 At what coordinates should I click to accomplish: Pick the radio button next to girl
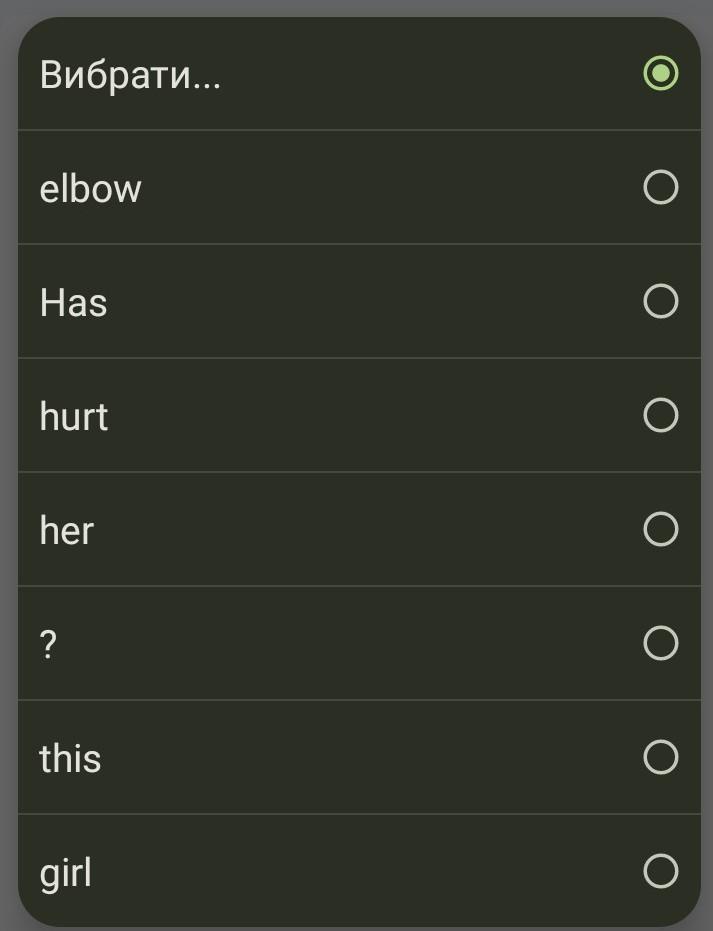pyautogui.click(x=660, y=871)
